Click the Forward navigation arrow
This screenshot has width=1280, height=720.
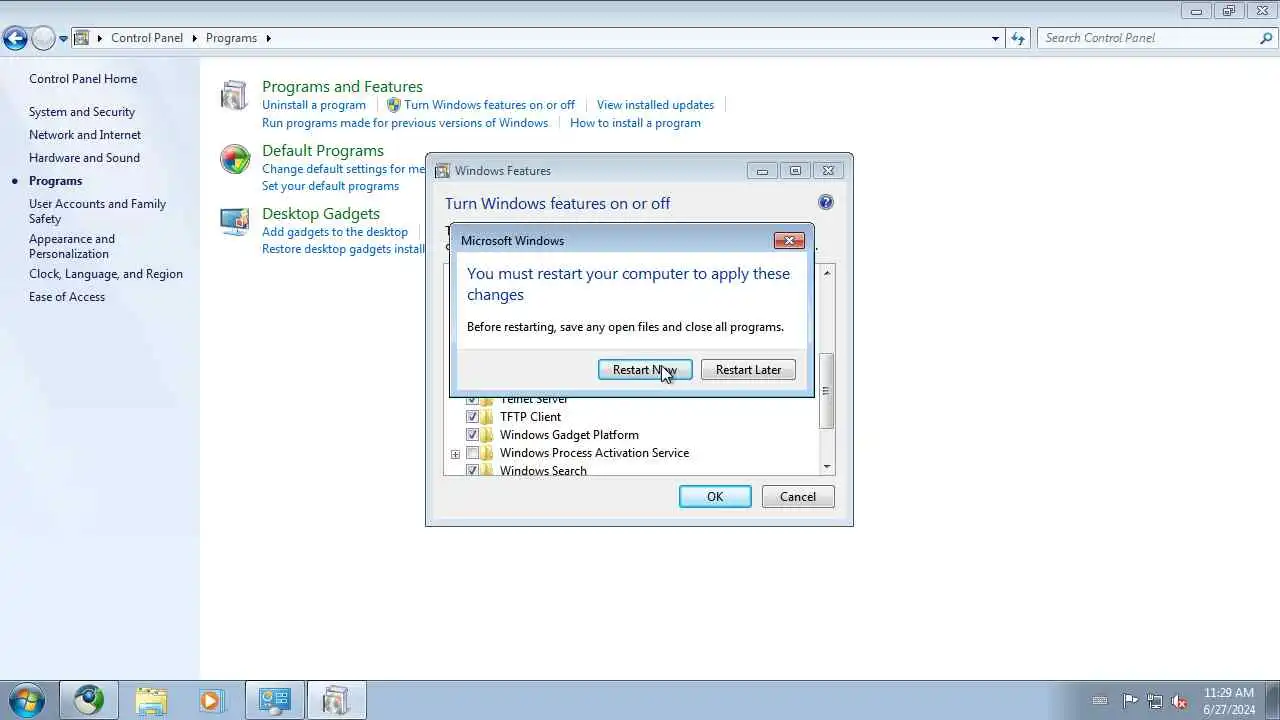pyautogui.click(x=43, y=39)
